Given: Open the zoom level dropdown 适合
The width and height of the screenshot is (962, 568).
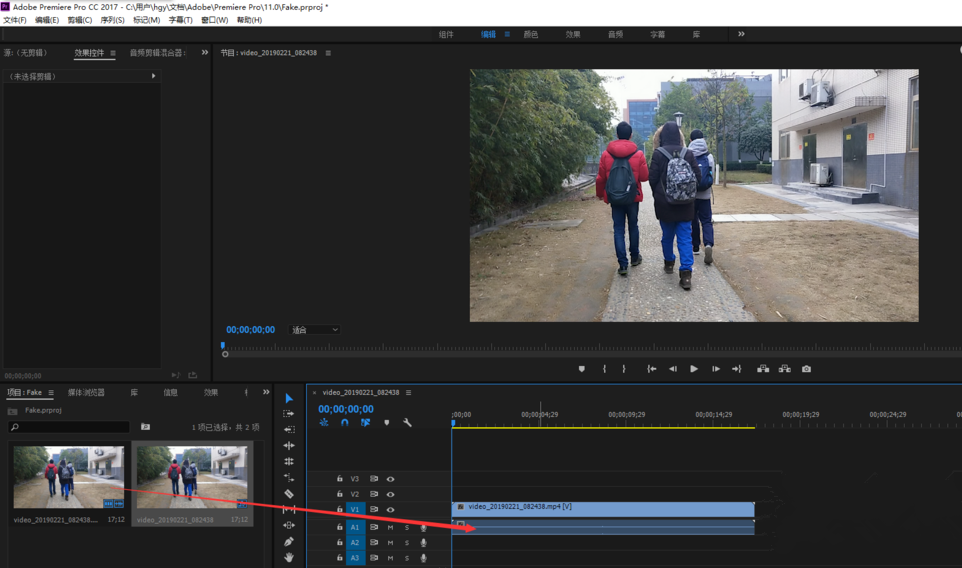Looking at the screenshot, I should 314,330.
